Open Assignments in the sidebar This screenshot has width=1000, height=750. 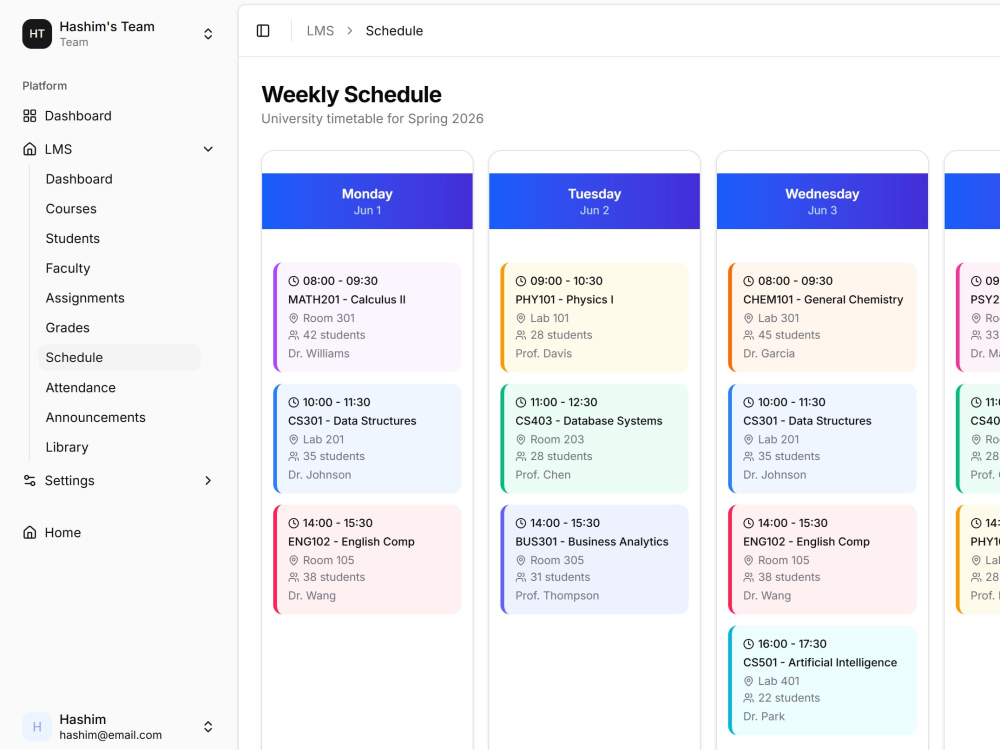coord(119,298)
